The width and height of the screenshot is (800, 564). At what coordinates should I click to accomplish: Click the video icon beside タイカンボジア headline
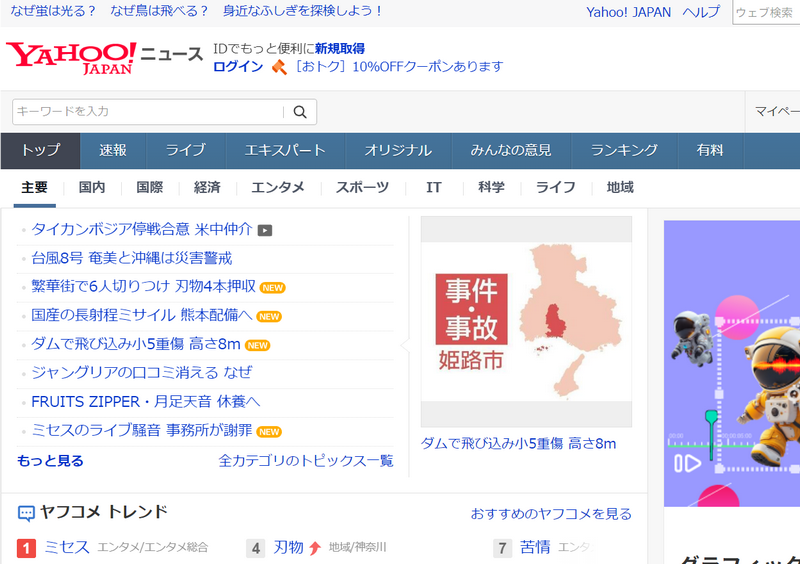264,230
